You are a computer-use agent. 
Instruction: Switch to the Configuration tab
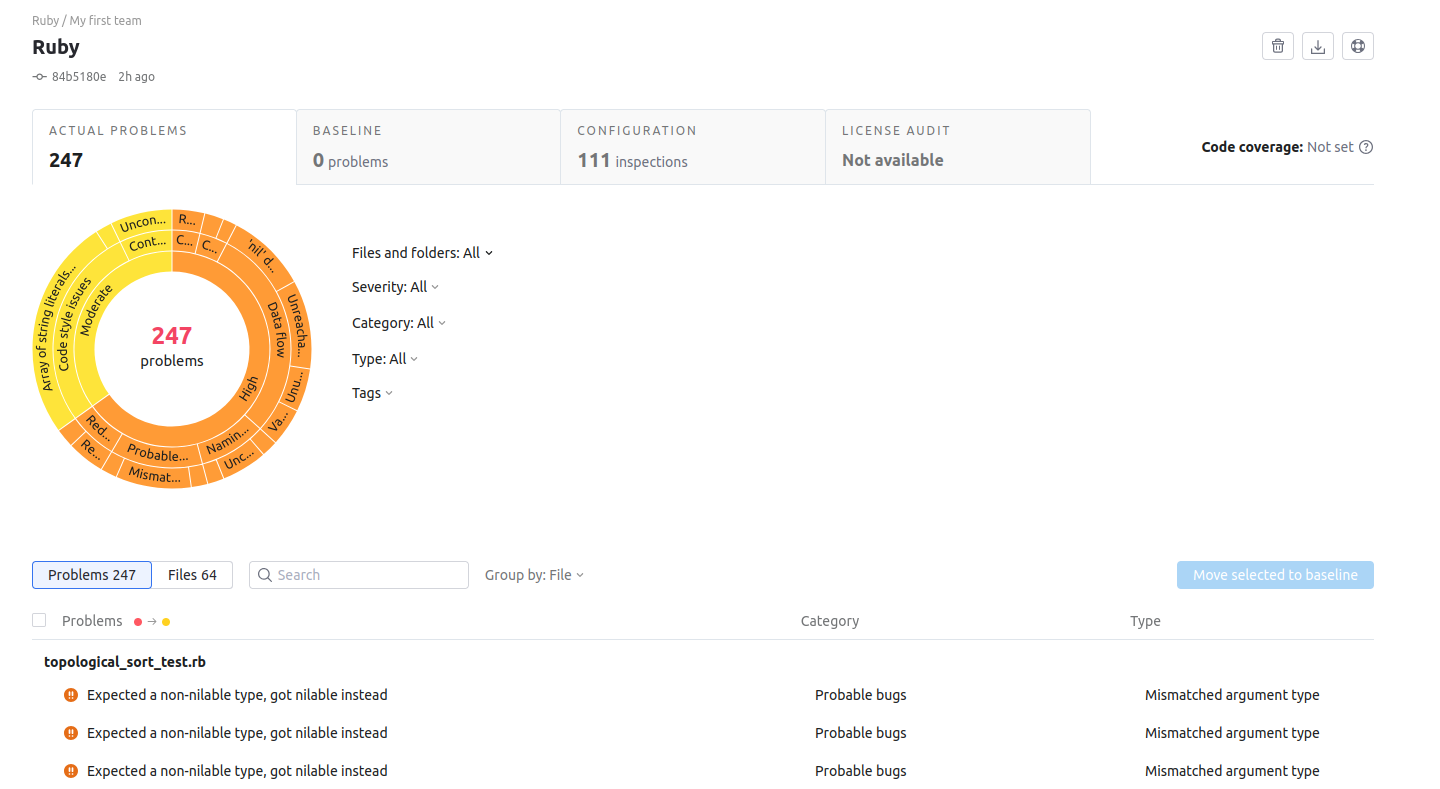pos(692,147)
